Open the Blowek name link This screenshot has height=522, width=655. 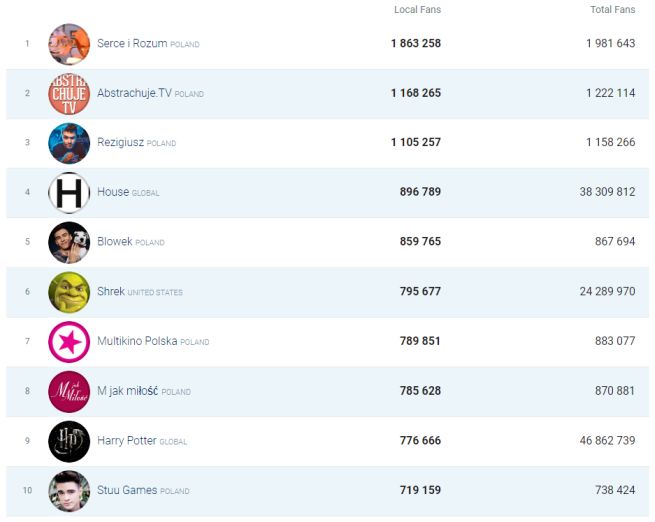point(115,242)
